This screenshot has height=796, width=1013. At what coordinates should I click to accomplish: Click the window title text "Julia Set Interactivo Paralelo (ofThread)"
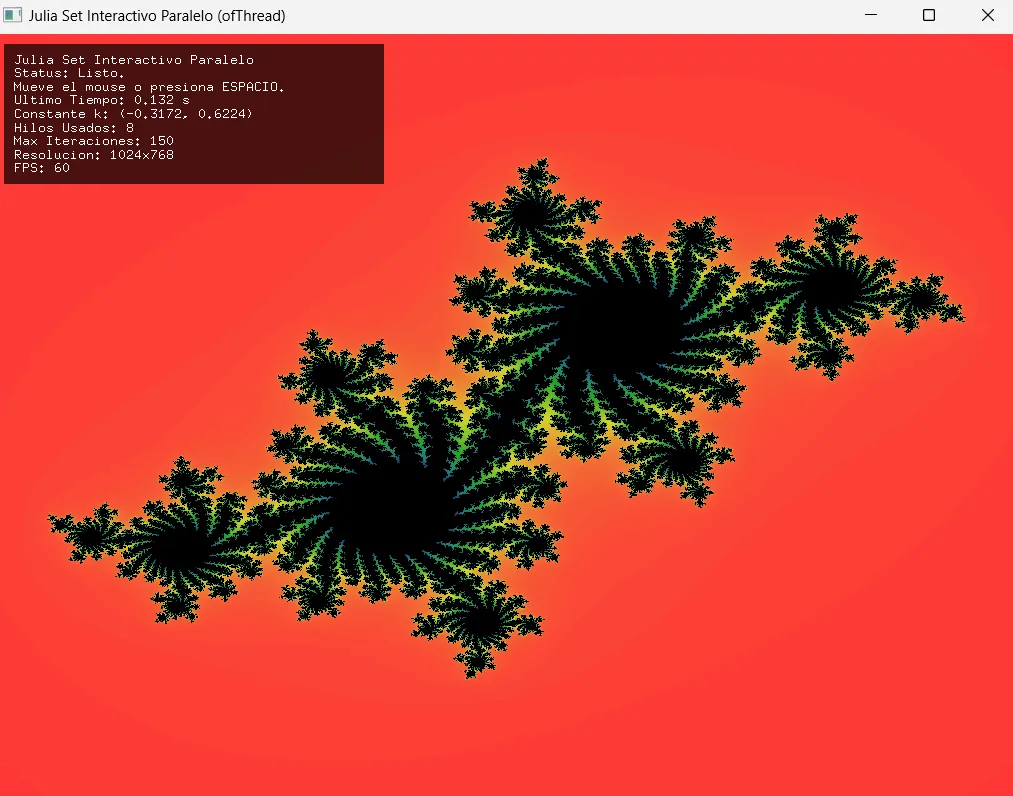[157, 15]
